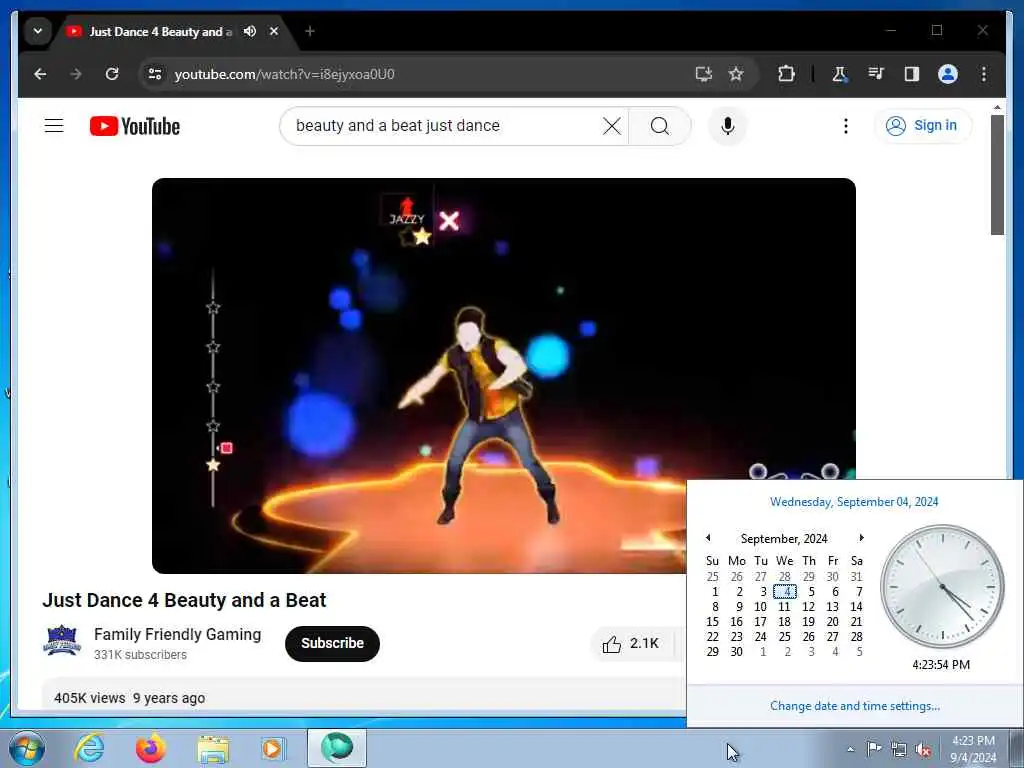Open Windows Media Player on taskbar

(272, 748)
